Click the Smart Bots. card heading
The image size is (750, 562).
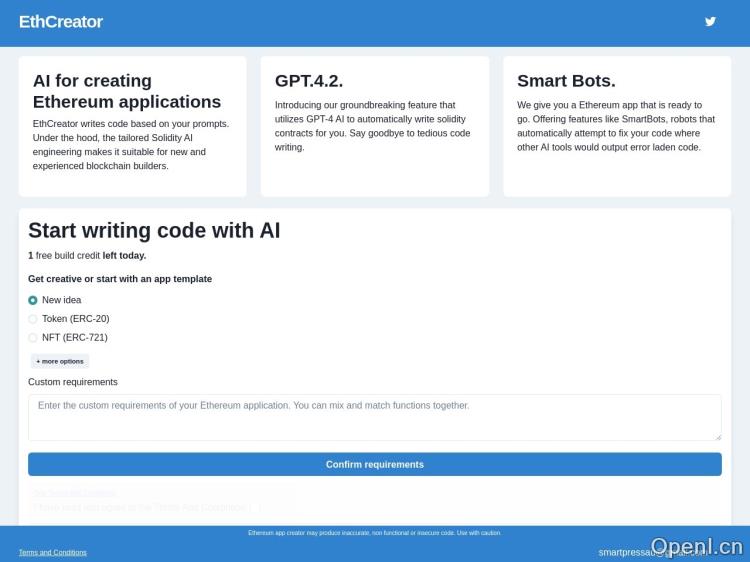566,81
